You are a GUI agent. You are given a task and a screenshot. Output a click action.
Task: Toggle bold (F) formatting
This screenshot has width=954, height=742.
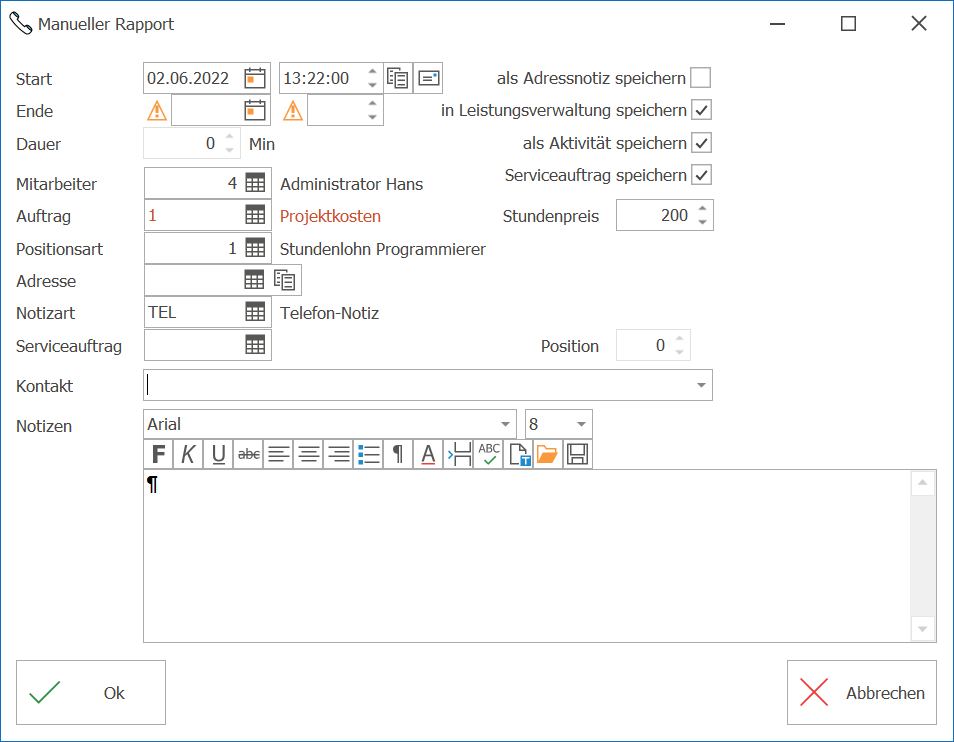pos(158,454)
